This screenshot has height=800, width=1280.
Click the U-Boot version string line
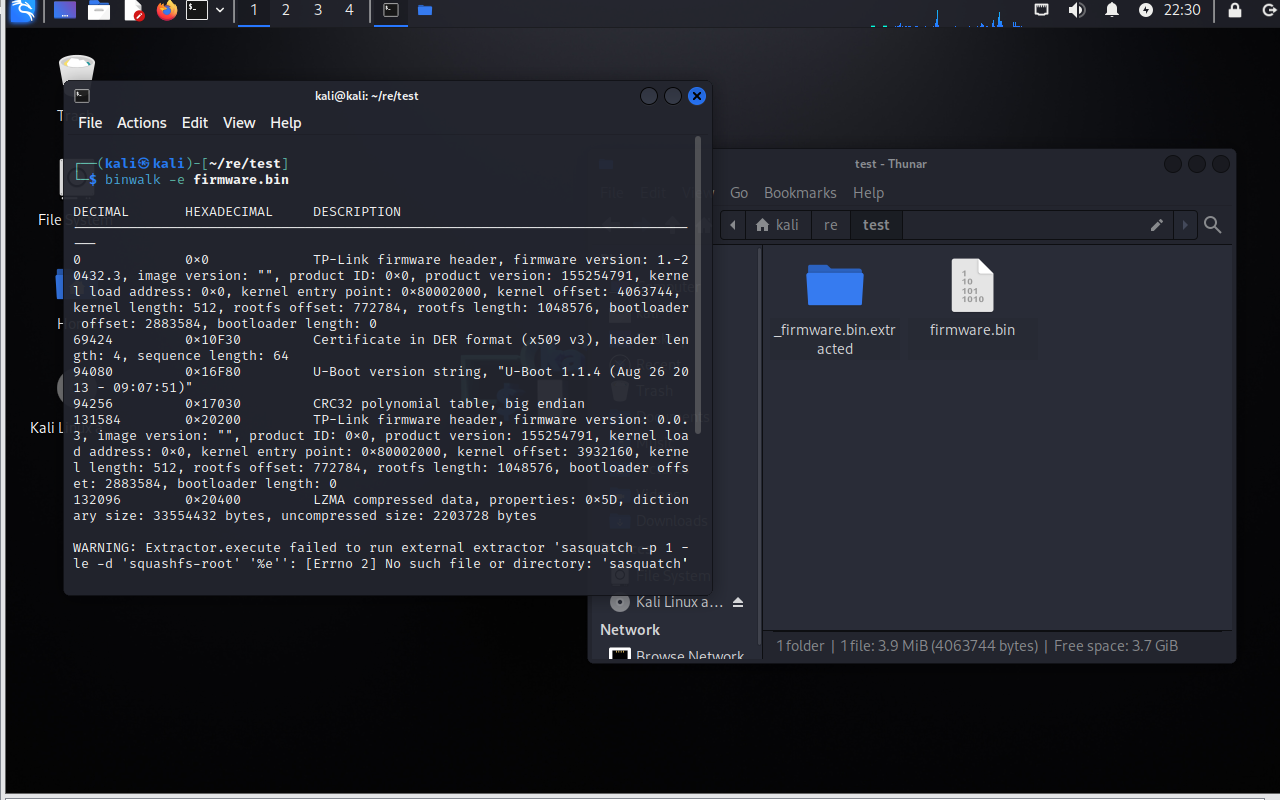(x=381, y=380)
